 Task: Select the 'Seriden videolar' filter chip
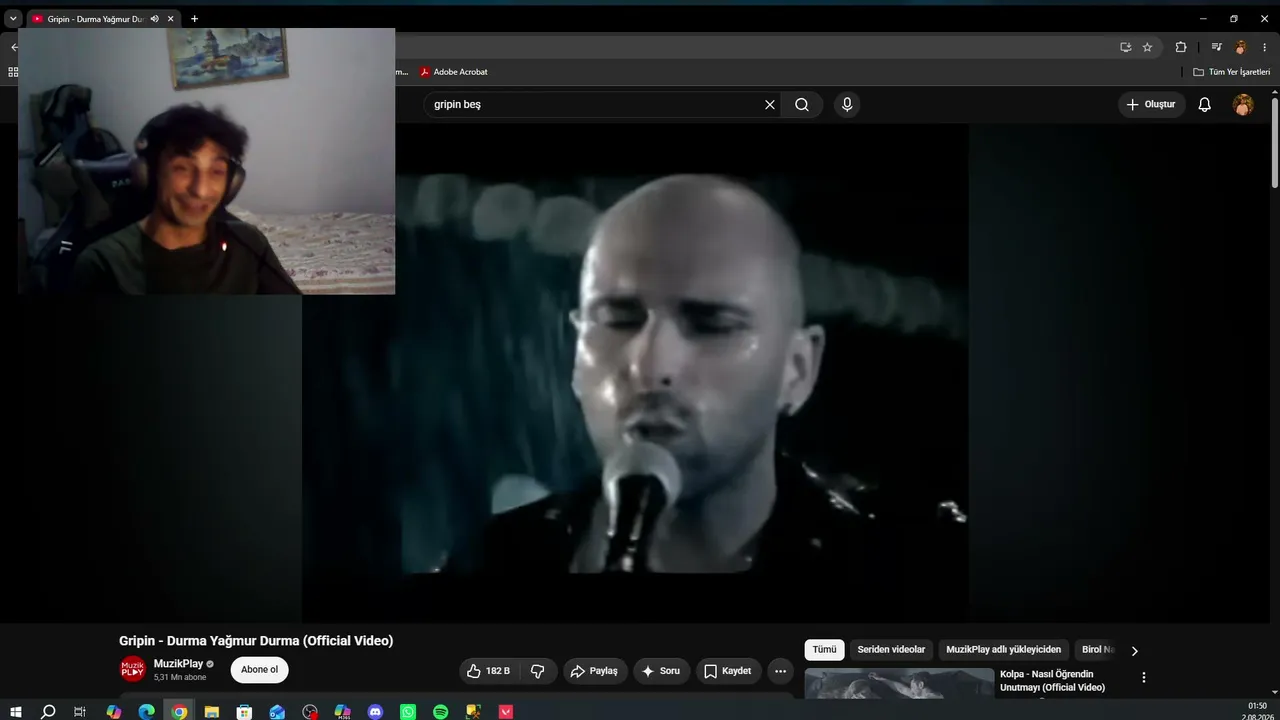click(891, 650)
